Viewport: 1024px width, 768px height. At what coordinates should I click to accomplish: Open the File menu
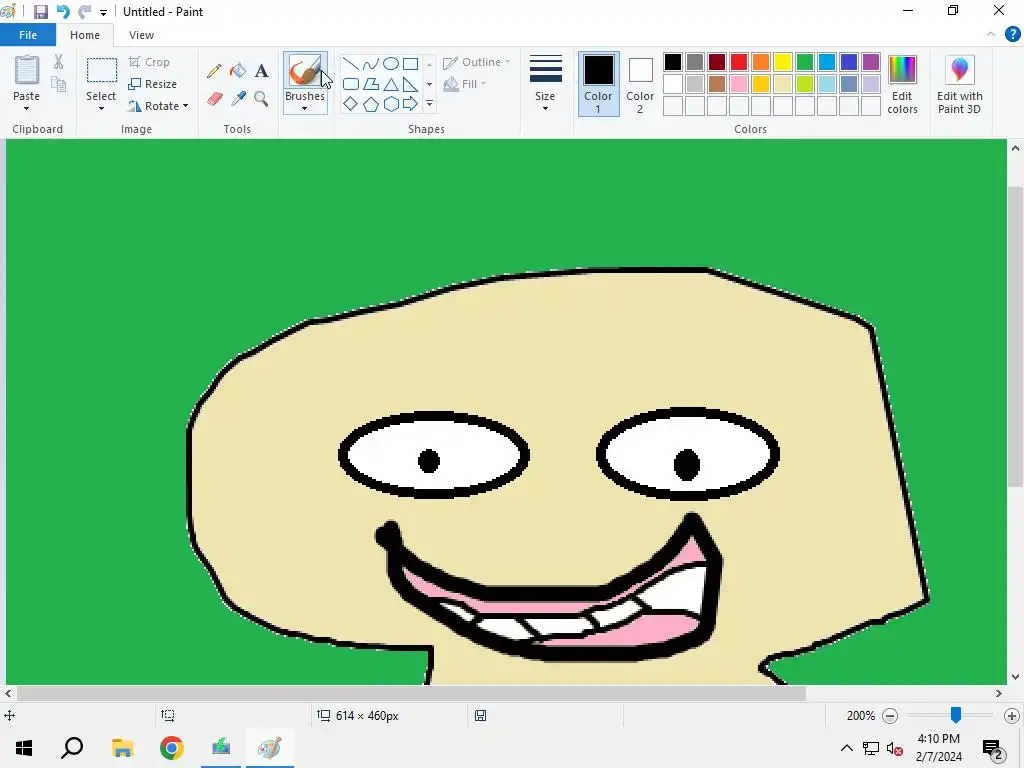point(28,35)
